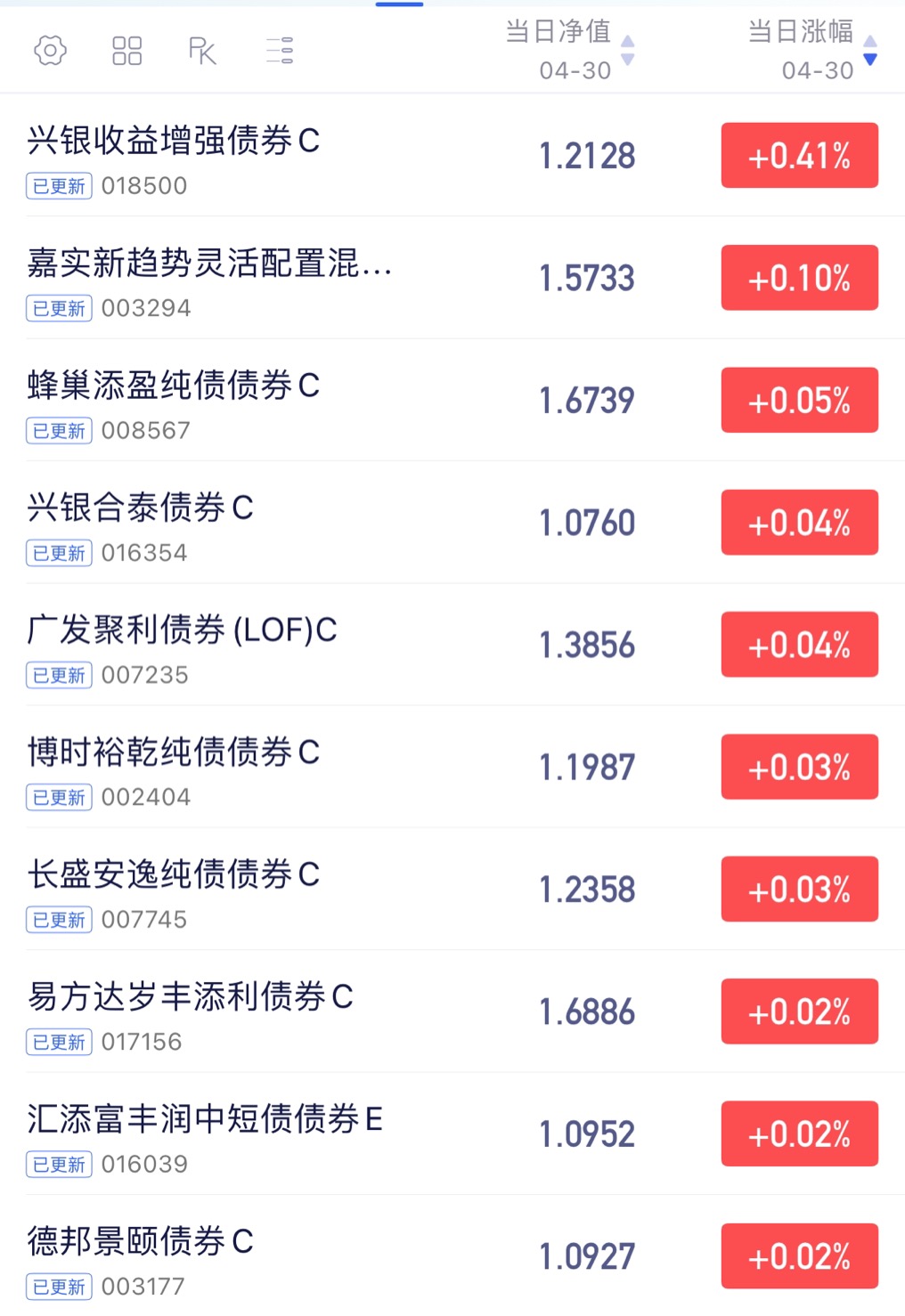The image size is (905, 1316).
Task: Tap 已更新 tag under 德邦景颐债券C
Action: (59, 1287)
